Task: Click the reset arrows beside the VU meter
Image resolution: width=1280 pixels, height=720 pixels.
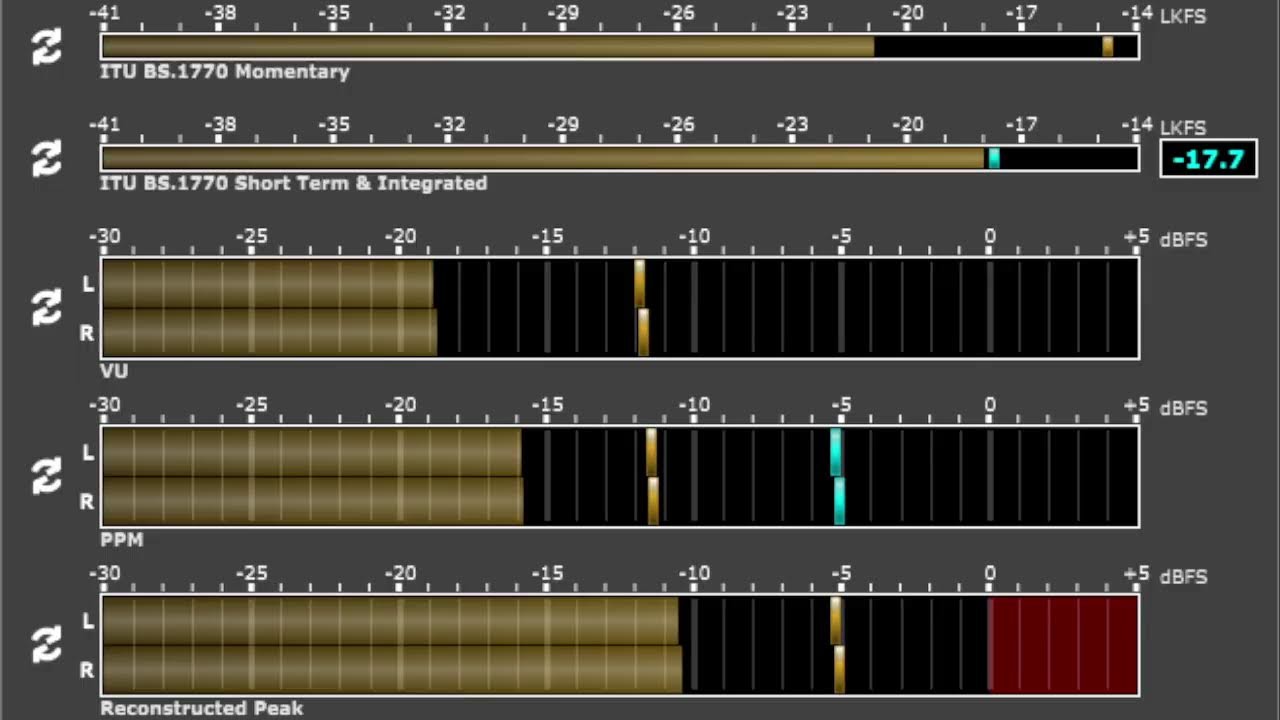Action: tap(47, 308)
